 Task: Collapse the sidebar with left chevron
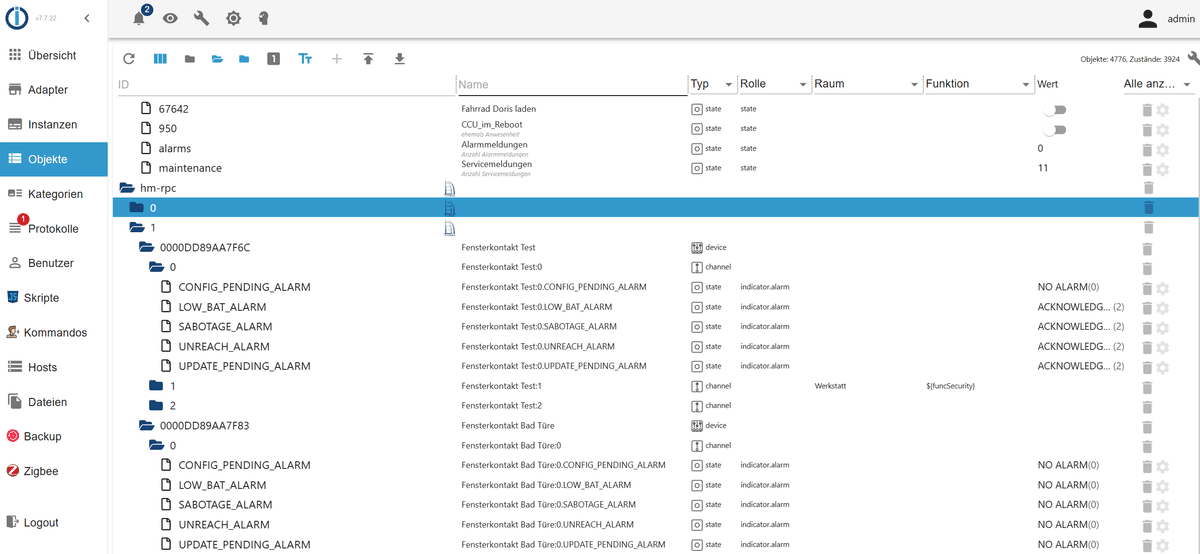point(87,18)
